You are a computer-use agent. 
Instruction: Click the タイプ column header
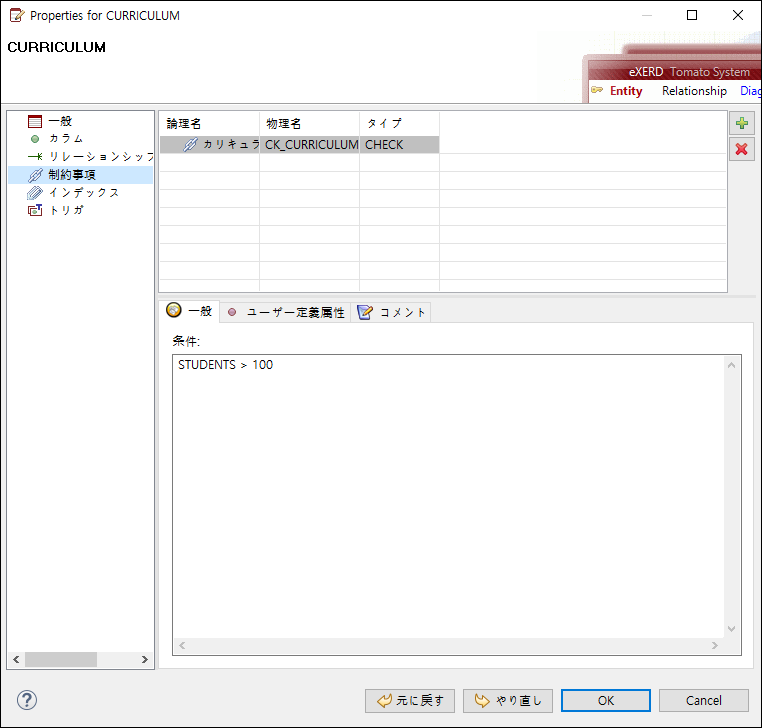[399, 123]
